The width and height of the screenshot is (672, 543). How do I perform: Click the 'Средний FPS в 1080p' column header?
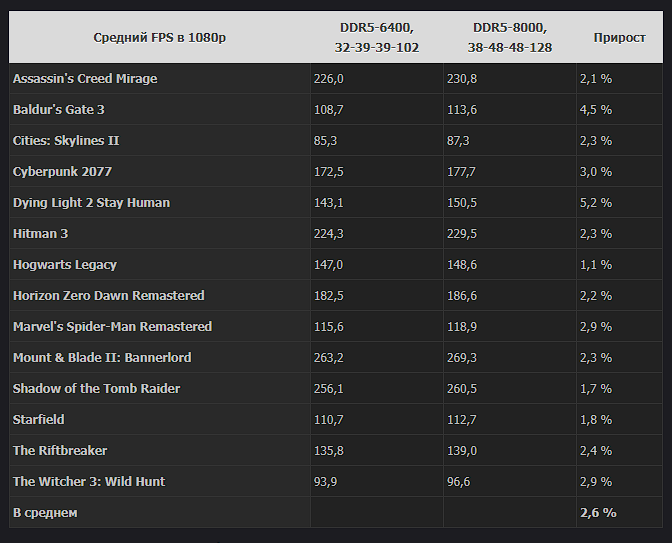coord(159,38)
